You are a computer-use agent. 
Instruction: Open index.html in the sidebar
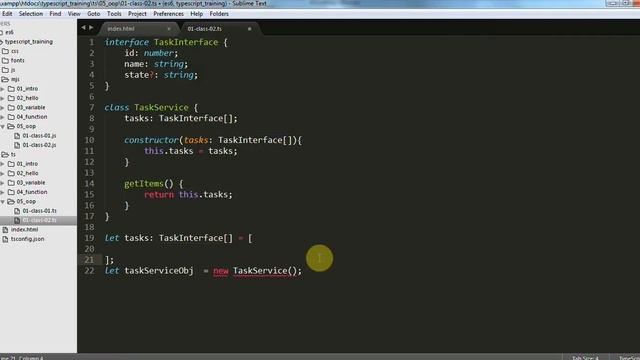tap(24, 230)
